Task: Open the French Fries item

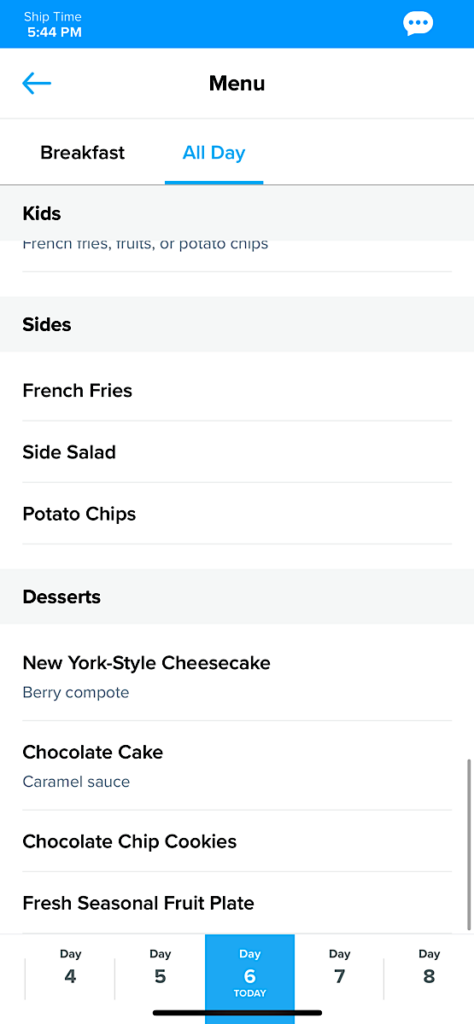Action: pos(237,391)
